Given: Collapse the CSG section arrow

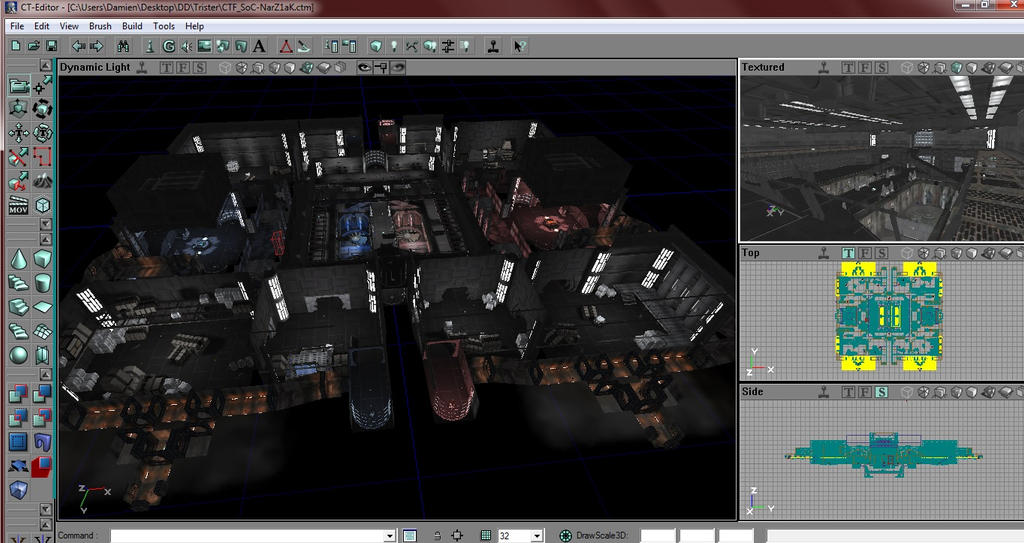Looking at the screenshot, I should (45, 374).
